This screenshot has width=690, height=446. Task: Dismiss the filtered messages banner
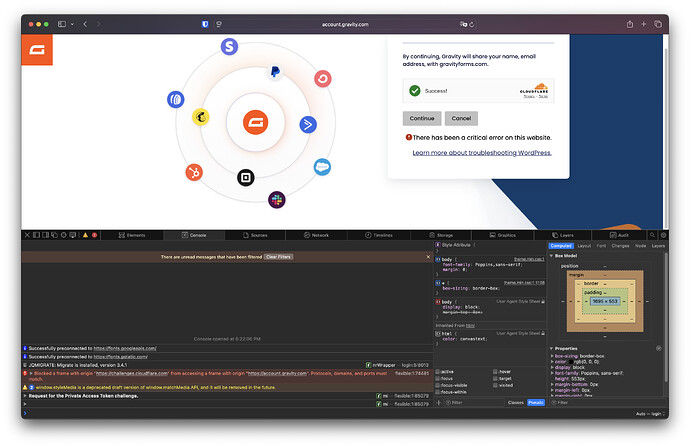[428, 257]
